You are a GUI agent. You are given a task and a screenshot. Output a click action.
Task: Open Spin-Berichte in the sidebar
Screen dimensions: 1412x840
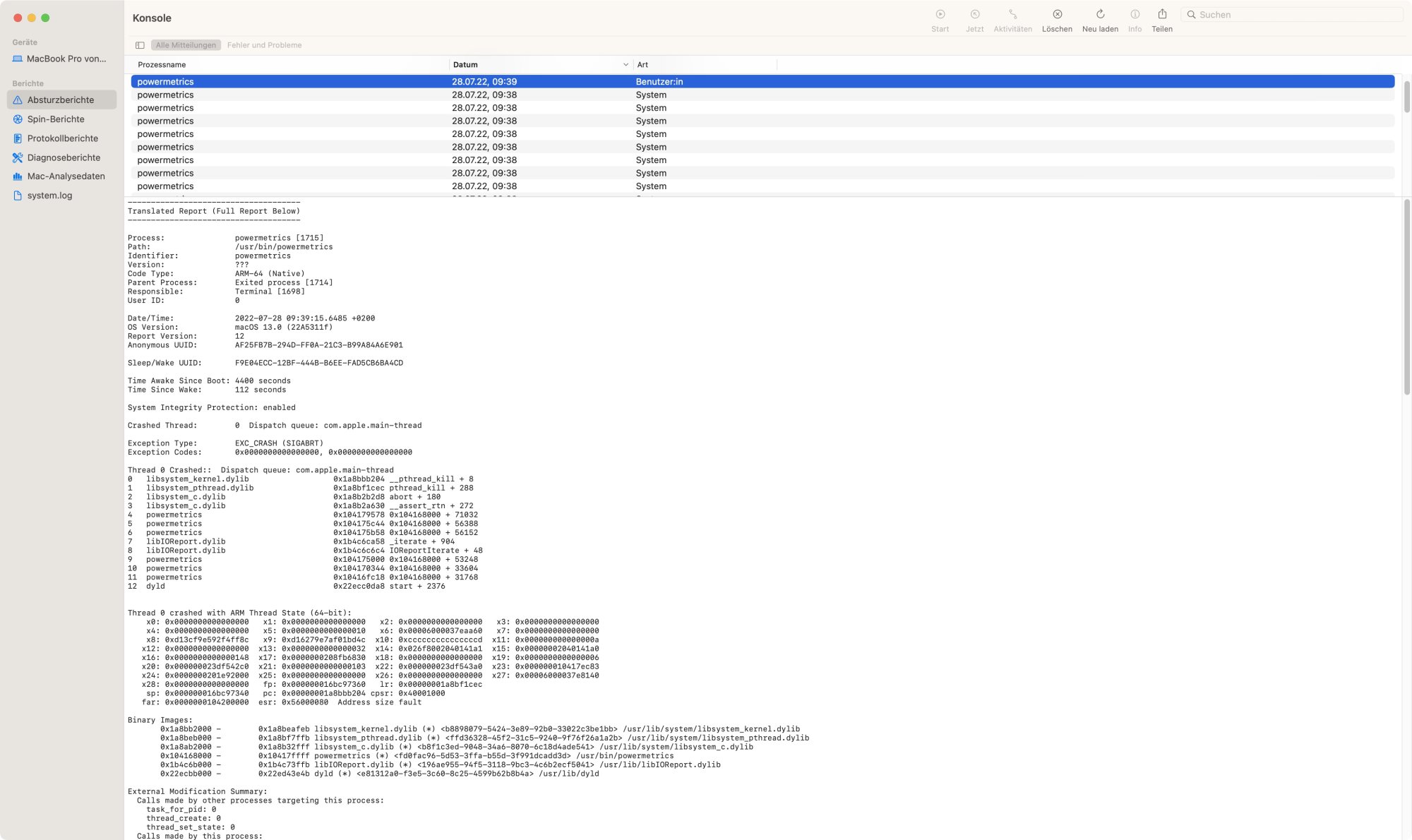click(56, 119)
